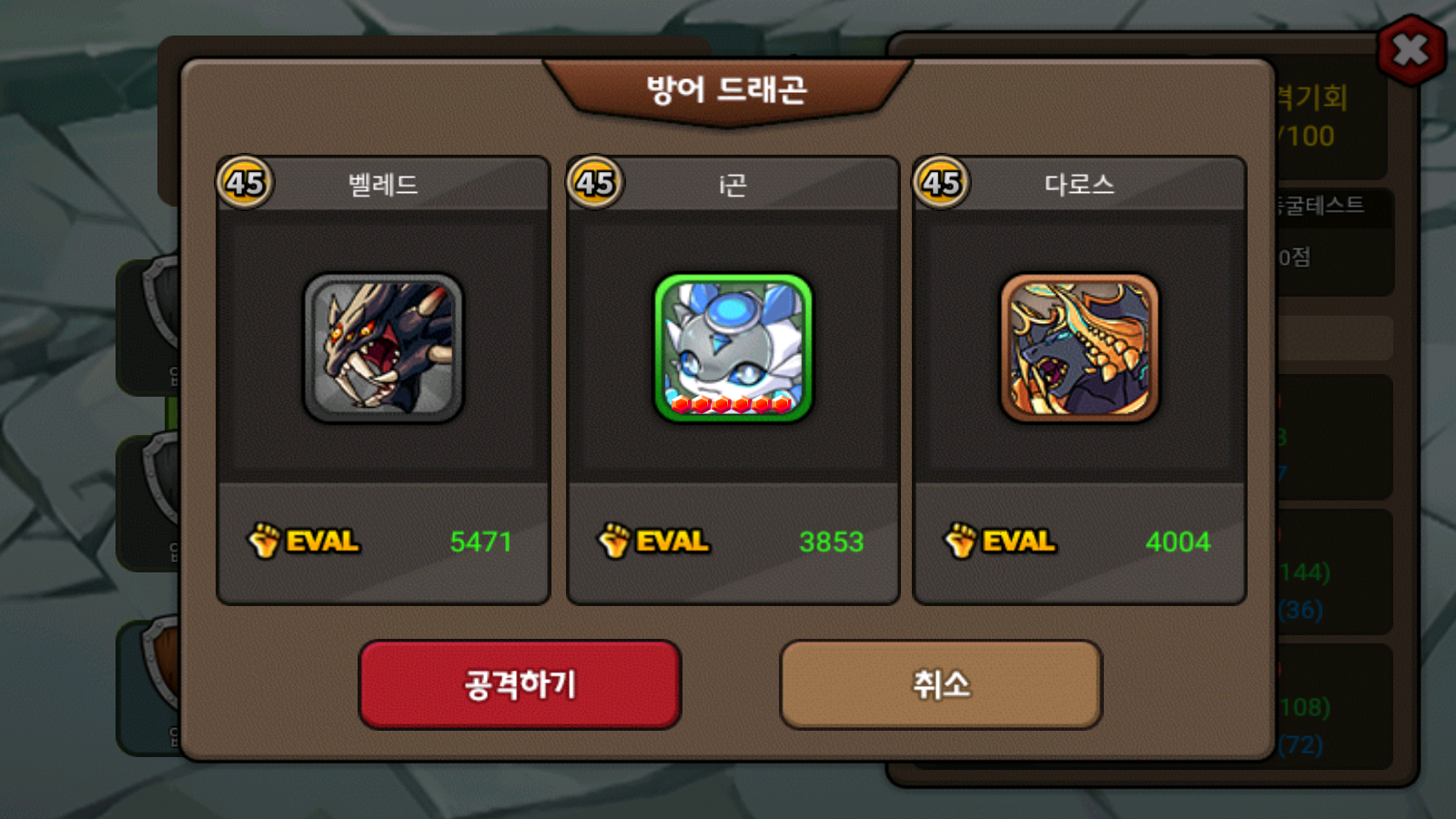
Task: Click the level 45 badge on 다로스
Action: 941,182
